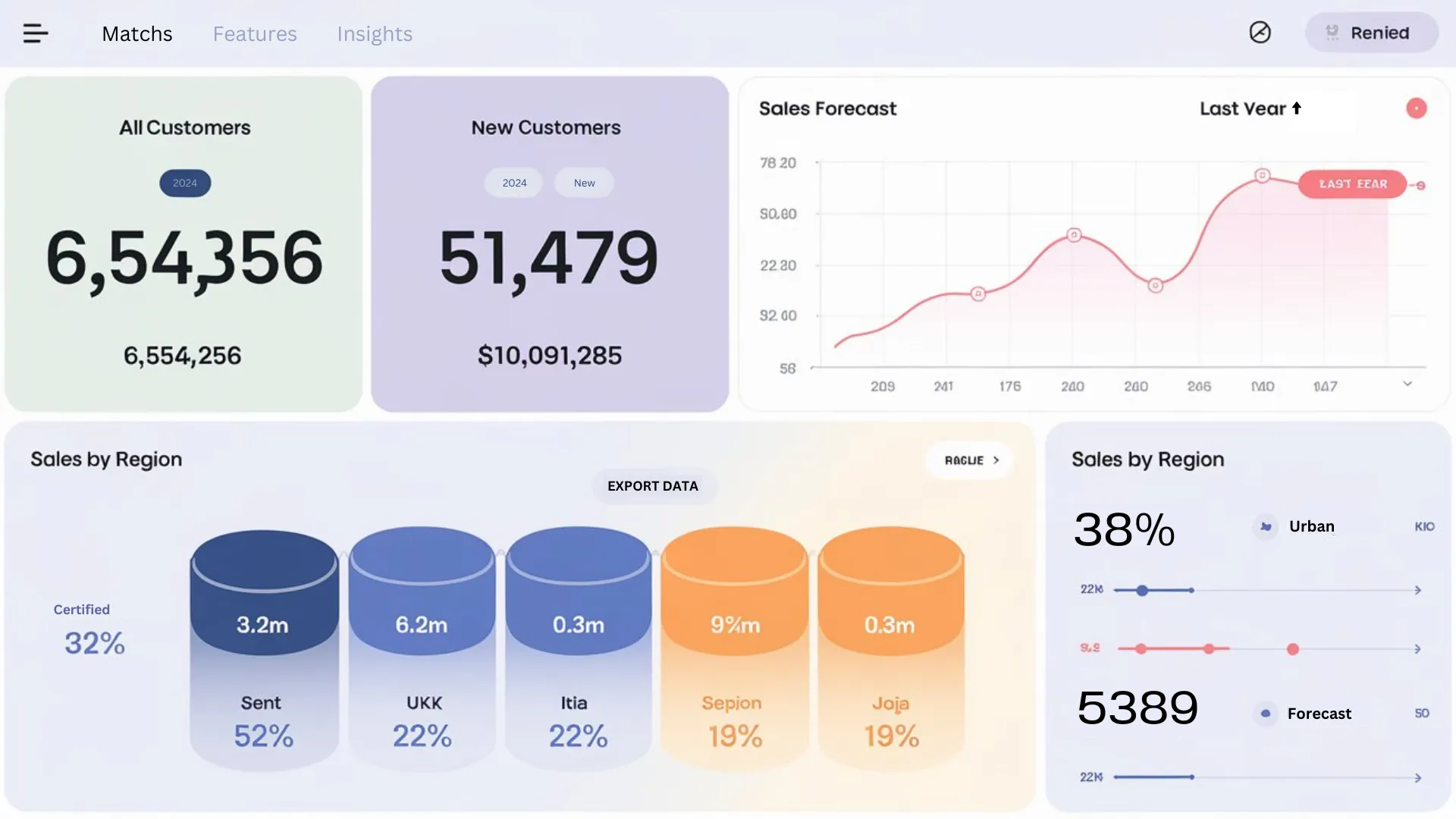1456x819 pixels.
Task: Open the Last Year sort dropdown
Action: [1250, 108]
